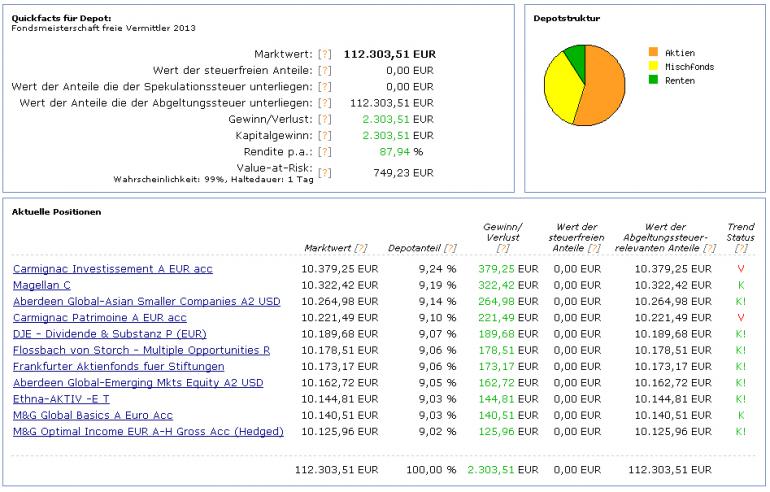Open Aberdeen Global-Asian Smaller Companies A2 USD
Viewport: 770px width, 492px height.
tap(147, 301)
